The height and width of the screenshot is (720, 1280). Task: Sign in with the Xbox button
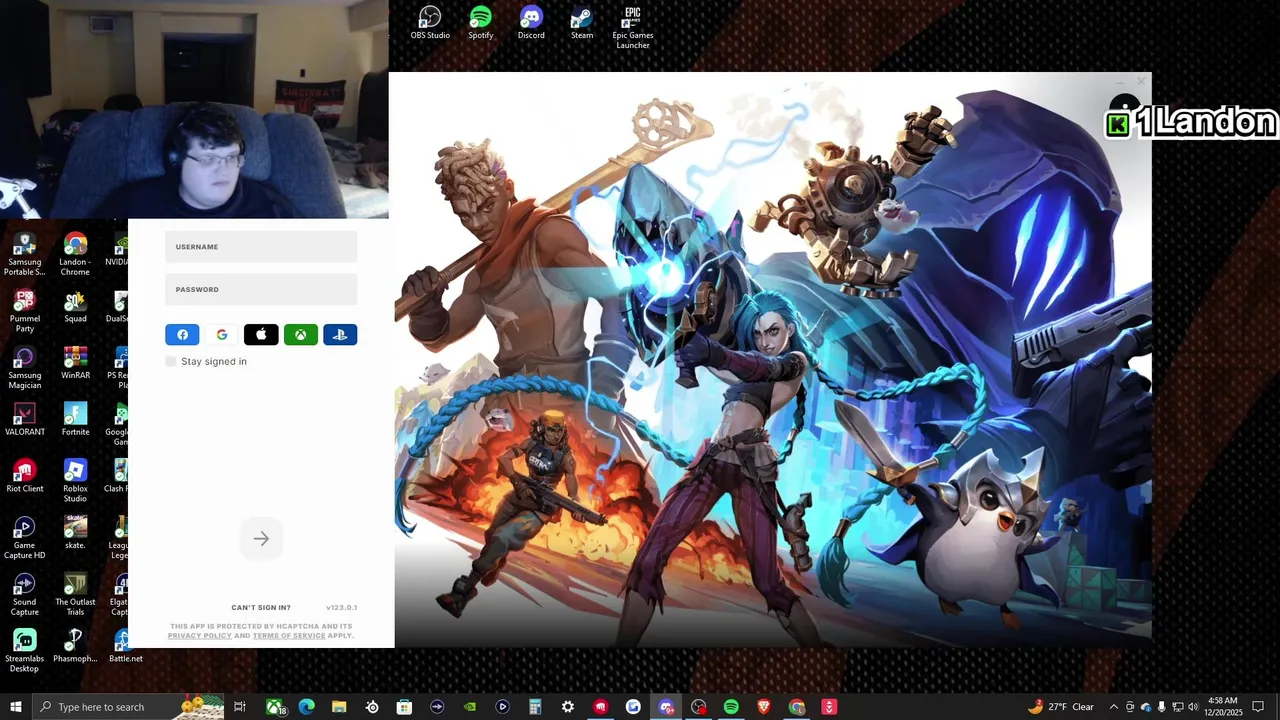(x=300, y=335)
